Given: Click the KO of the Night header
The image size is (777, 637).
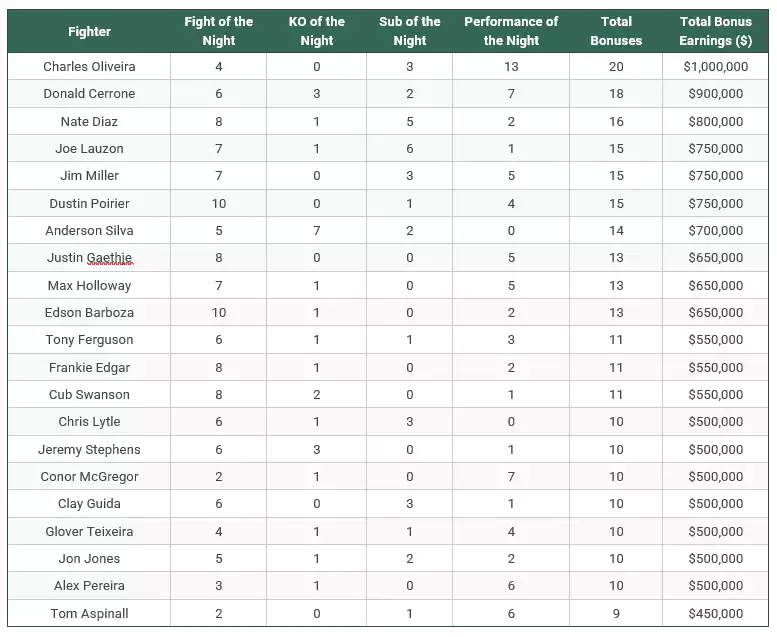Looking at the screenshot, I should tap(317, 31).
